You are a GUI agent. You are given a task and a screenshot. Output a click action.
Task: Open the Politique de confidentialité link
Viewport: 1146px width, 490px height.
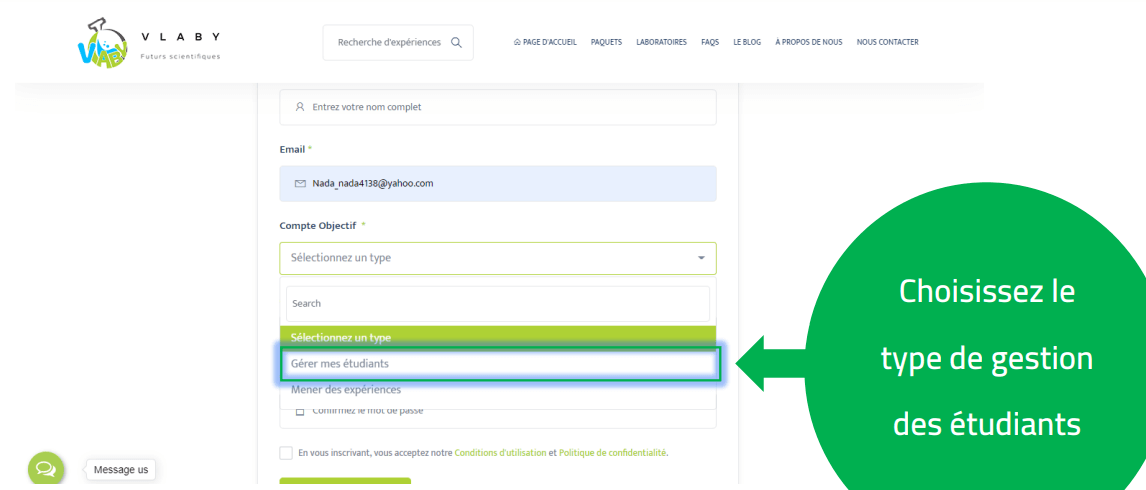pyautogui.click(x=612, y=453)
